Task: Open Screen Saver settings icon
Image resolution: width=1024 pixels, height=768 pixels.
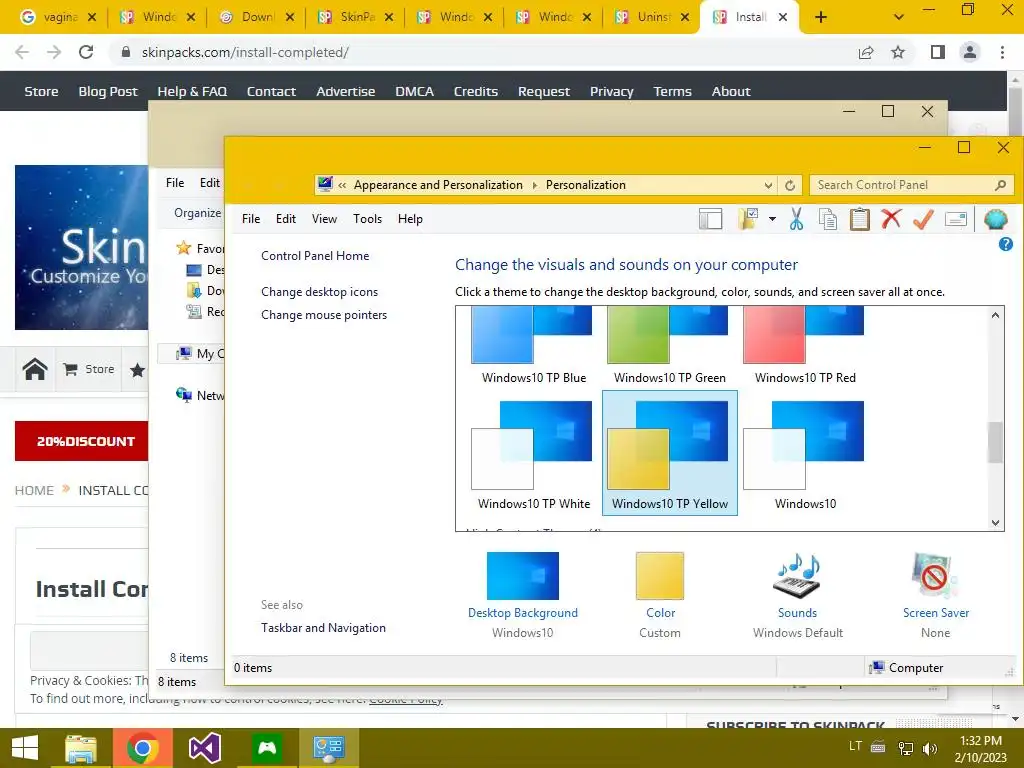Action: (x=935, y=575)
